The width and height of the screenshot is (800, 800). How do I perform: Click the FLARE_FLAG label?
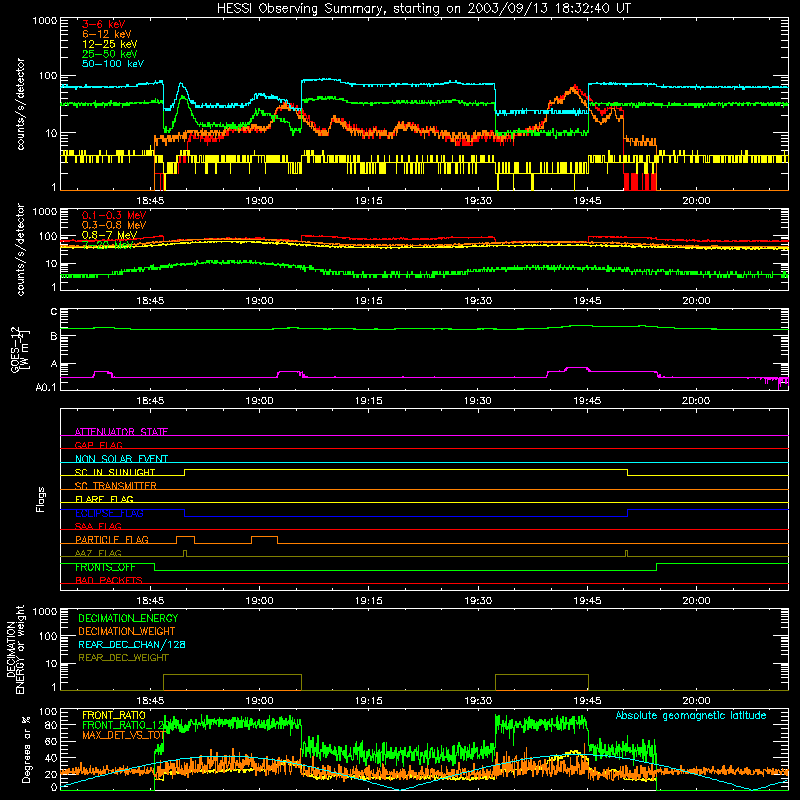point(104,499)
